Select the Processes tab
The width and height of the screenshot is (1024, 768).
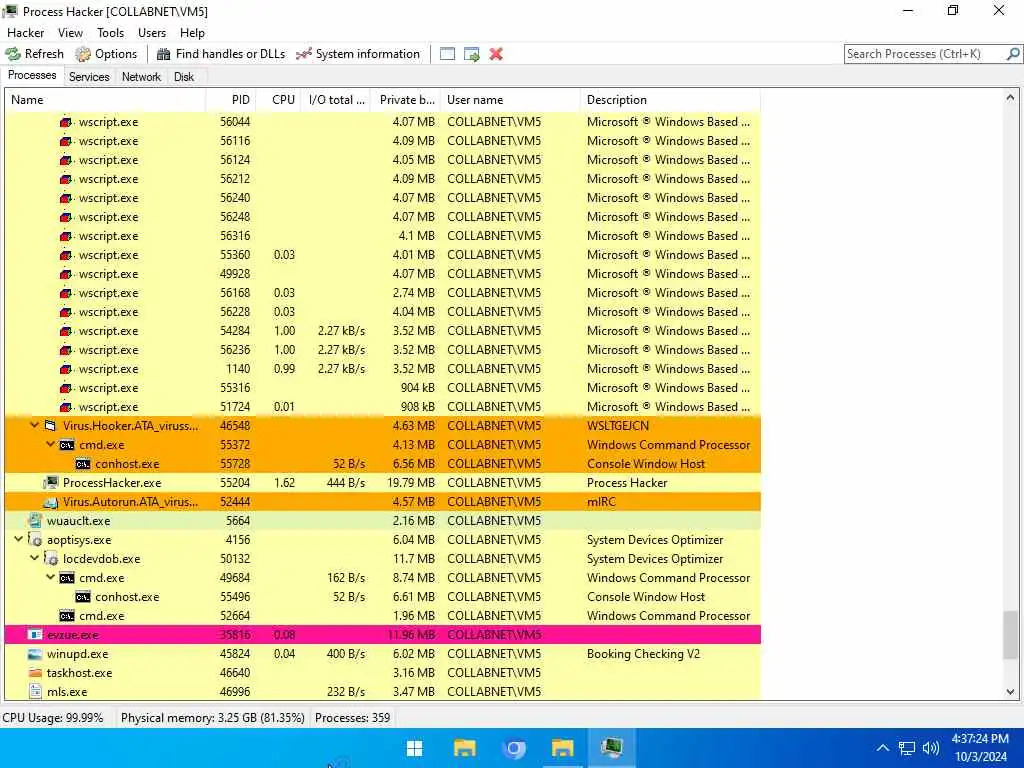click(32, 76)
